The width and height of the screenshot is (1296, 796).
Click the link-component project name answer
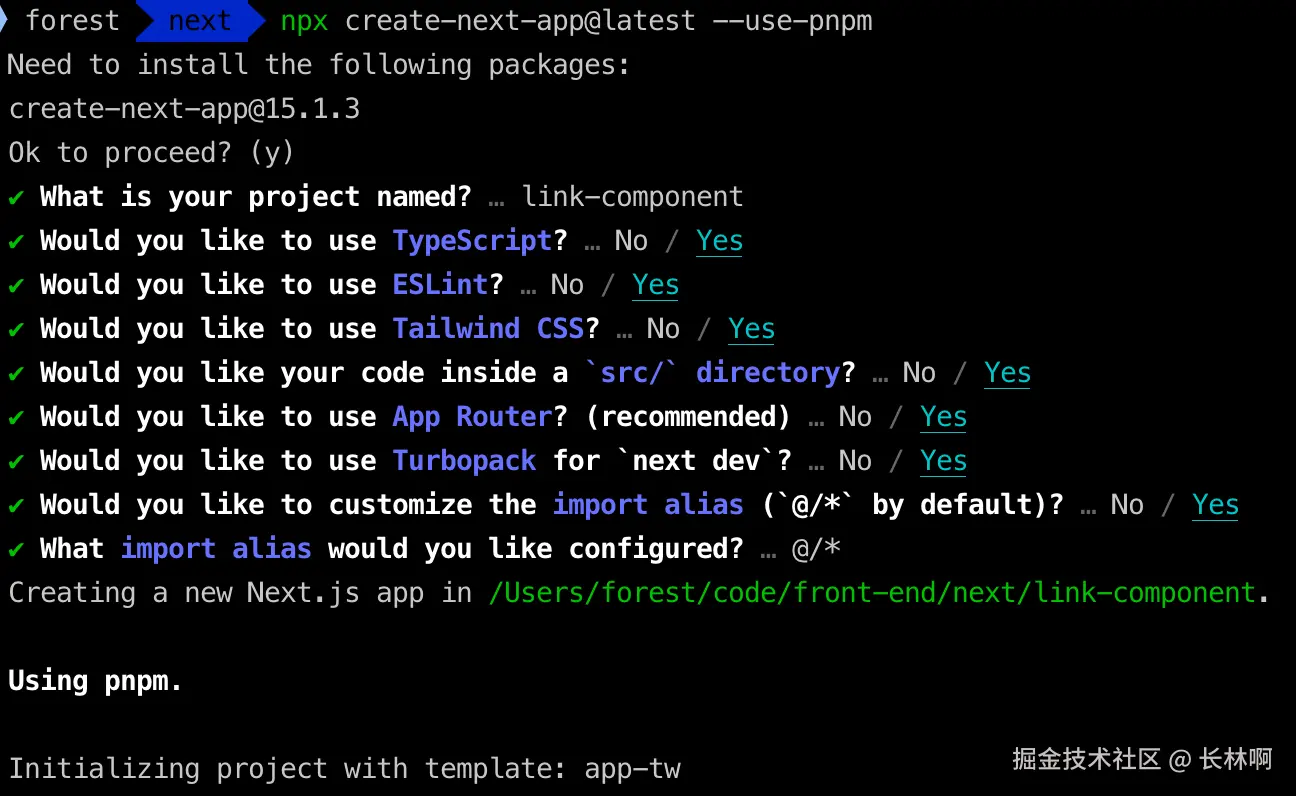coord(632,197)
